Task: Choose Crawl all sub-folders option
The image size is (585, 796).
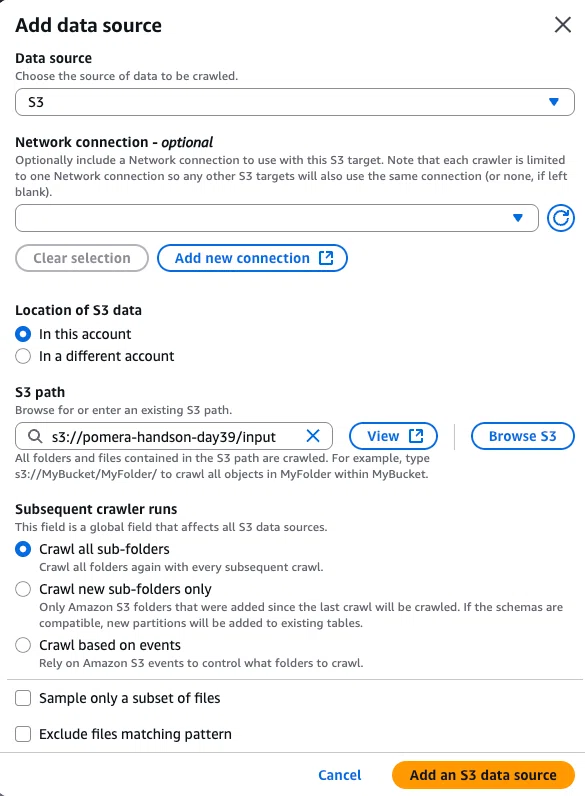Action: 23,549
